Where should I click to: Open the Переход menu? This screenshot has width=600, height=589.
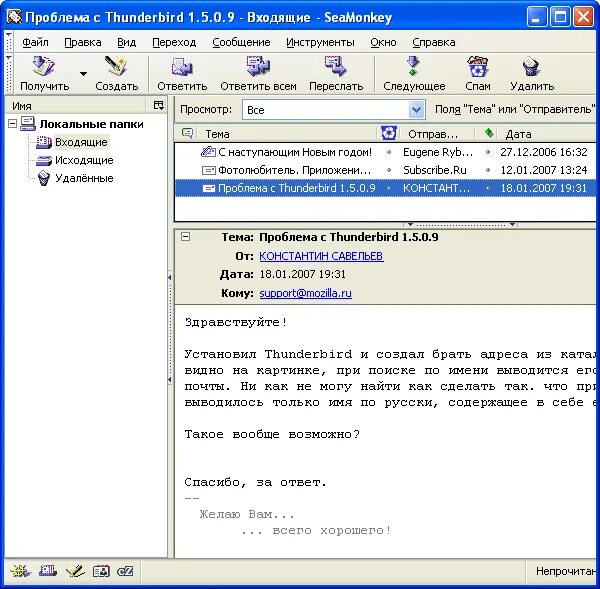[x=174, y=42]
